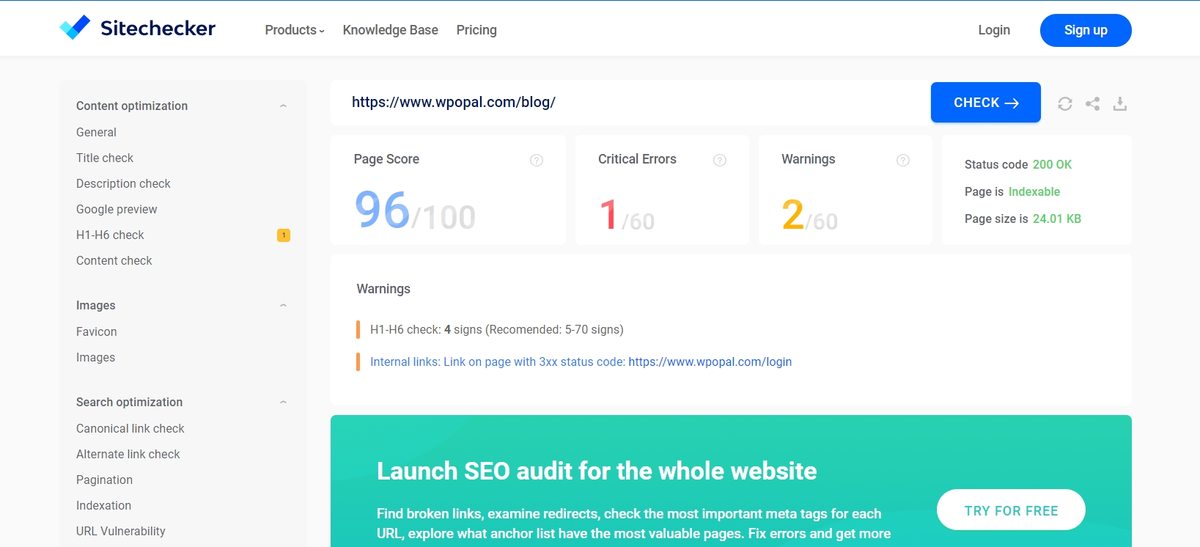The height and width of the screenshot is (547, 1200).
Task: Select Content check in the sidebar
Action: click(x=114, y=261)
